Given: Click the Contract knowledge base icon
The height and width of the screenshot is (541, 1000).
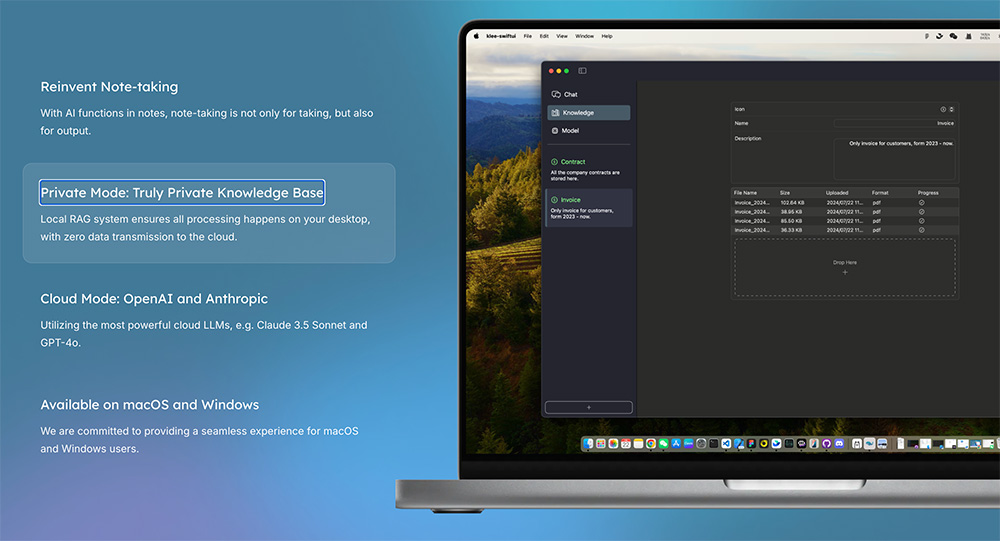Looking at the screenshot, I should [x=554, y=162].
